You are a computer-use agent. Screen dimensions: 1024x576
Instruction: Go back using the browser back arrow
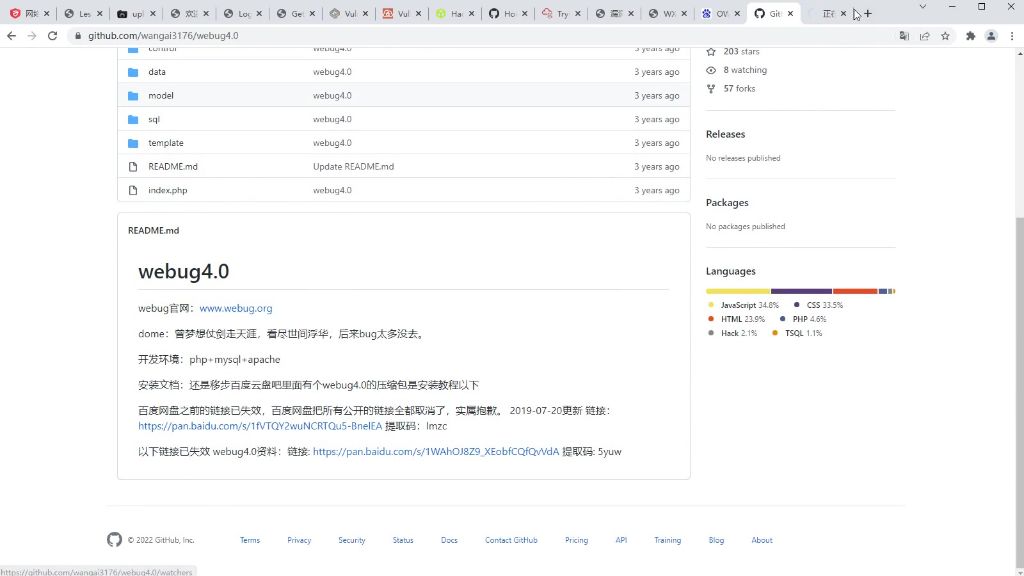tap(11, 36)
